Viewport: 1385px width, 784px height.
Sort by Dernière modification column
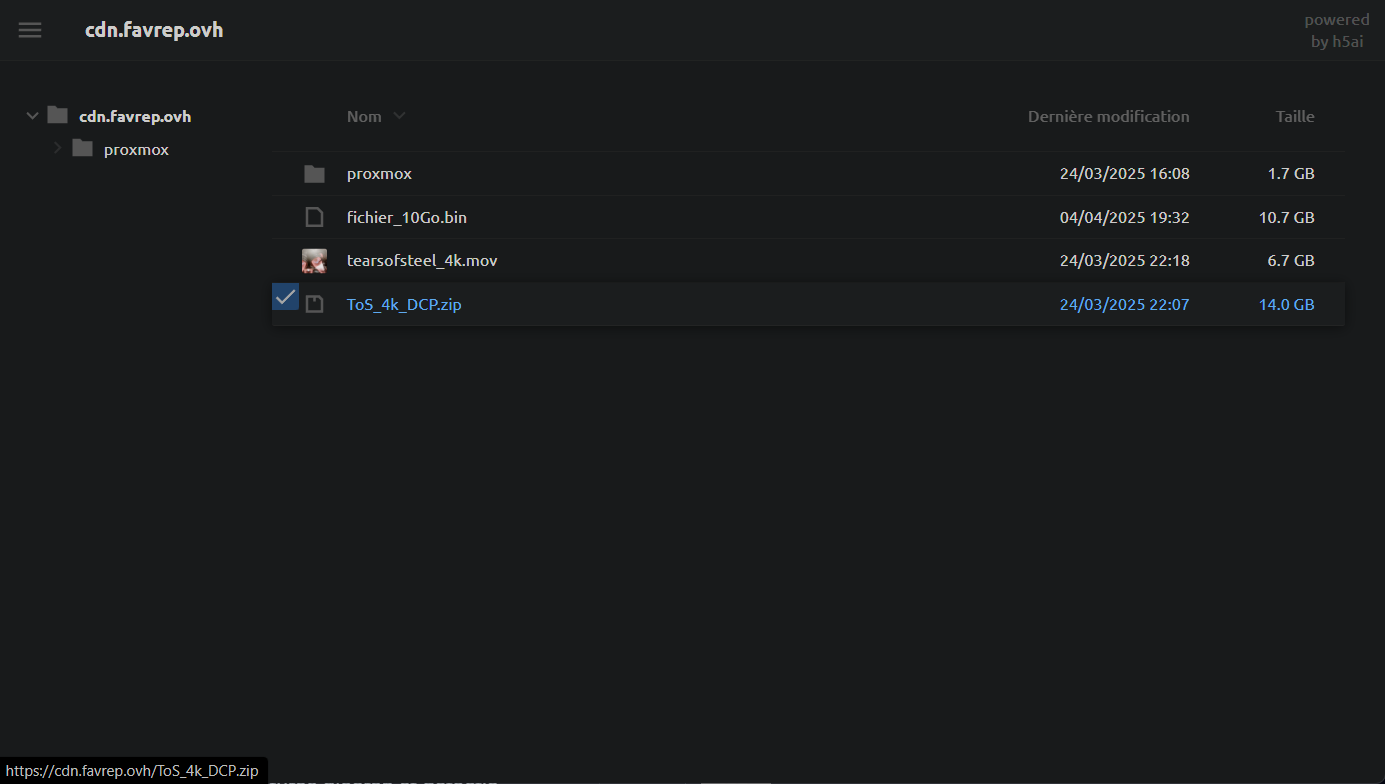[1108, 116]
